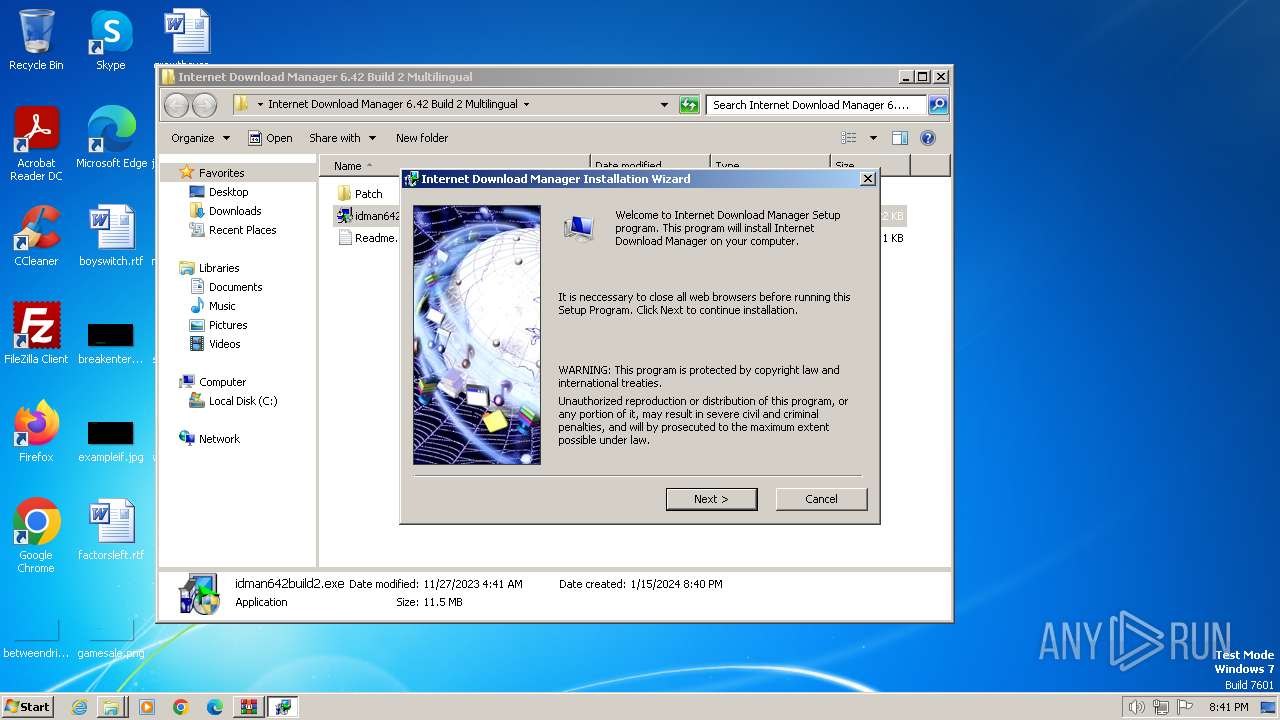Click the taskbar clock 8:41 PM
This screenshot has height=720, width=1280.
point(1228,707)
